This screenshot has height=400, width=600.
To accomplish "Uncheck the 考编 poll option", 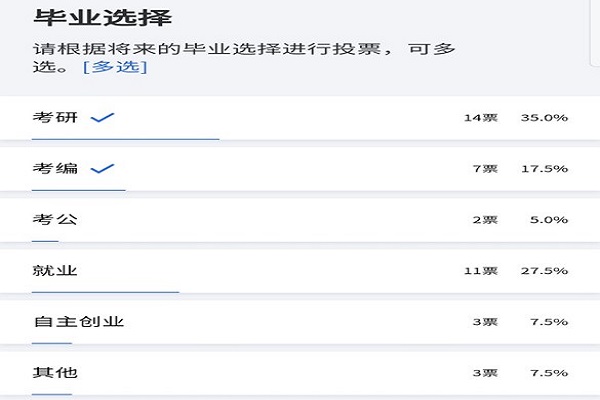I will point(55,169).
